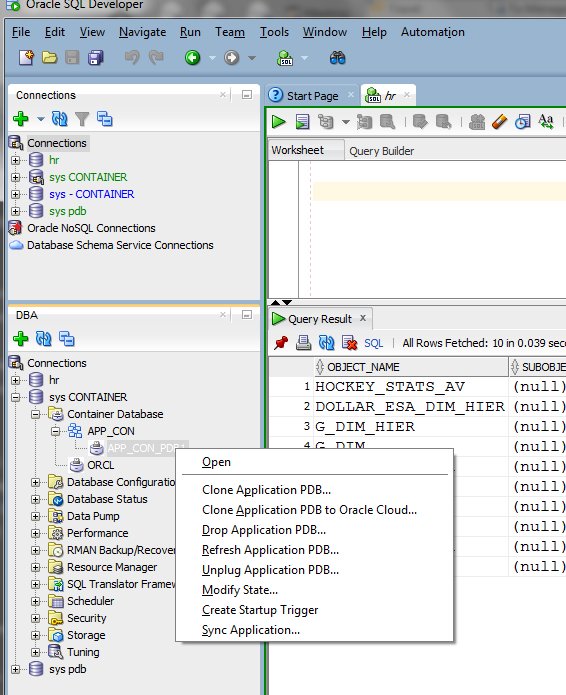Refresh the Query Result grid

(326, 343)
